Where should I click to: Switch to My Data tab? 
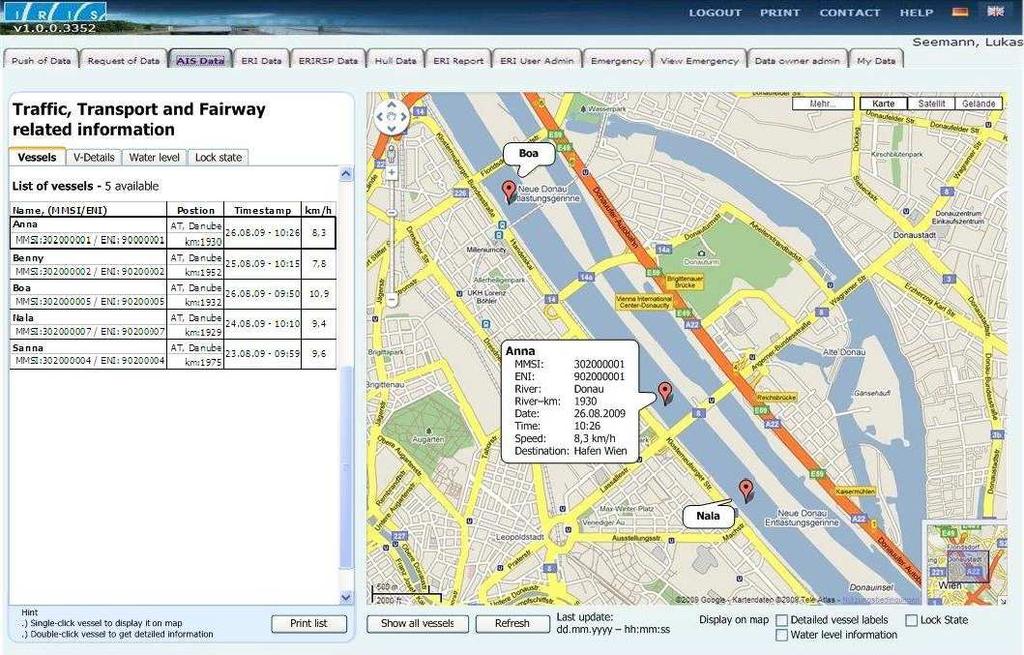[x=876, y=60]
